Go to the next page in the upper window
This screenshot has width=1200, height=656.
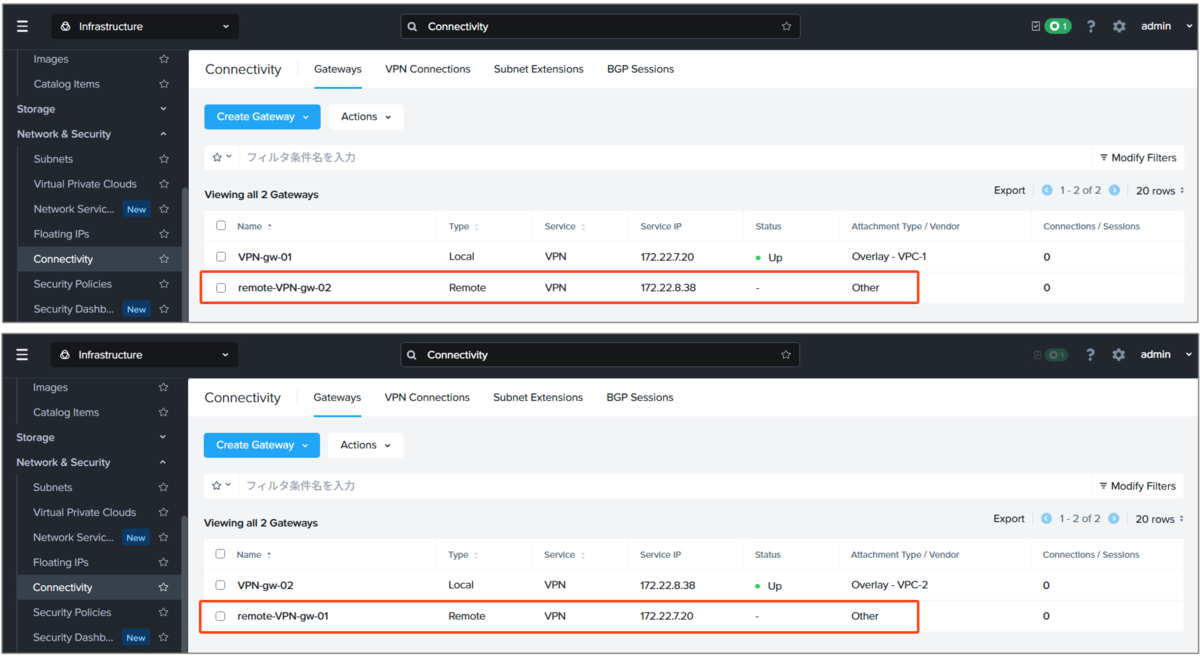pos(1114,190)
